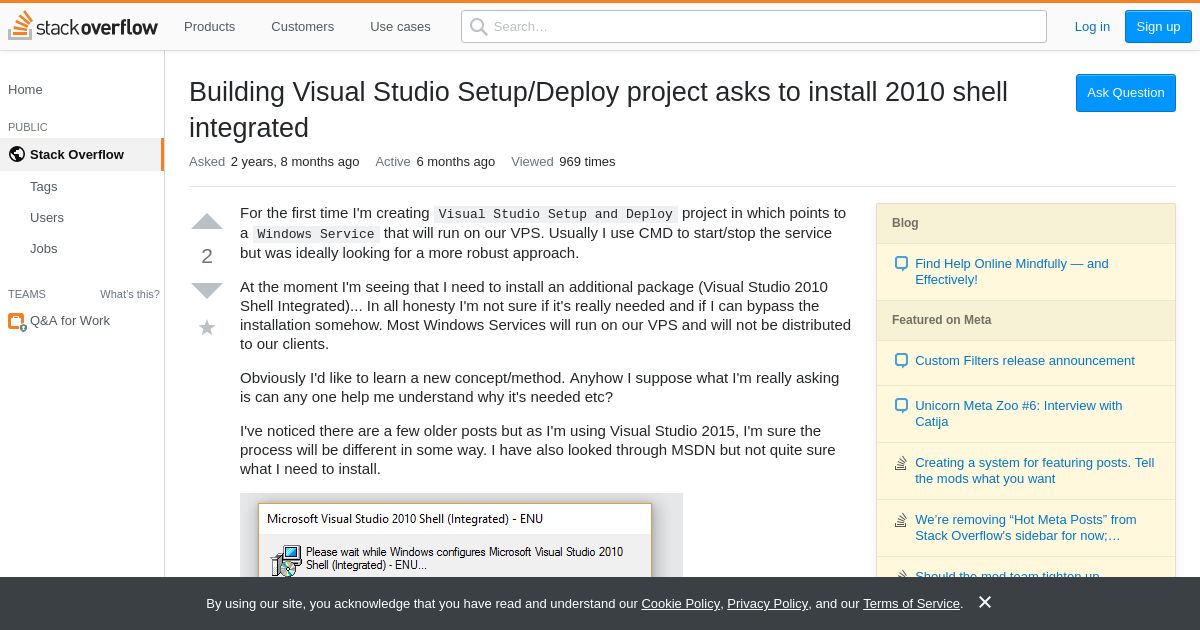Click the bubble icon beside Custom Filters
This screenshot has height=630, width=1200.
pyautogui.click(x=901, y=361)
